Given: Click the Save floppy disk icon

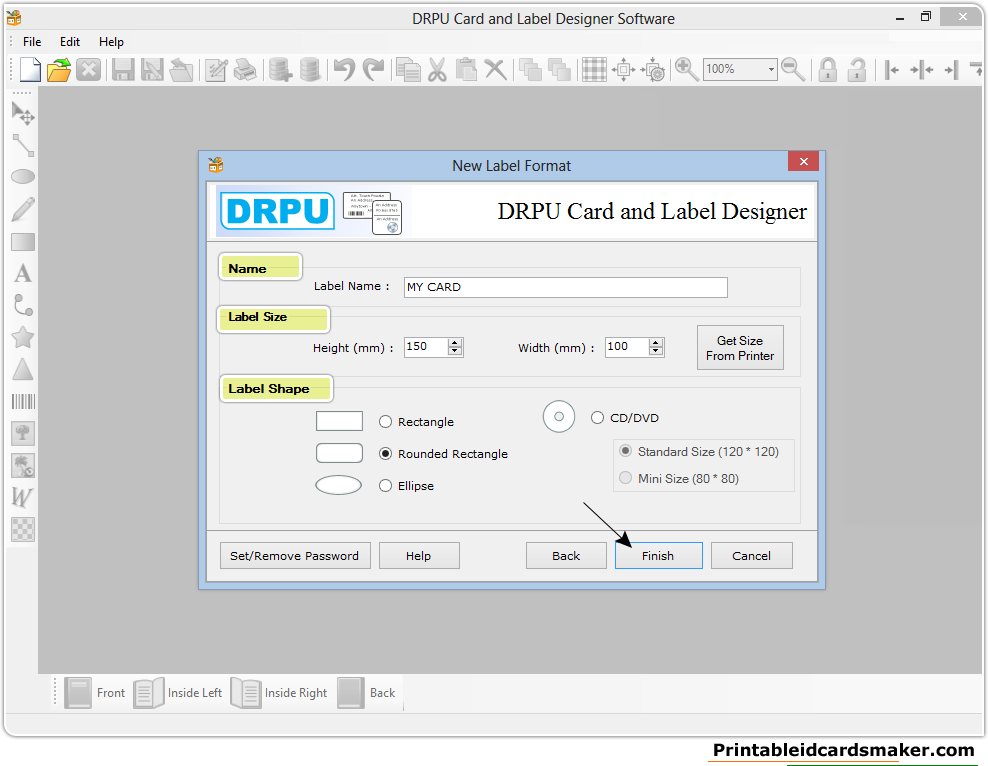Looking at the screenshot, I should click(123, 69).
